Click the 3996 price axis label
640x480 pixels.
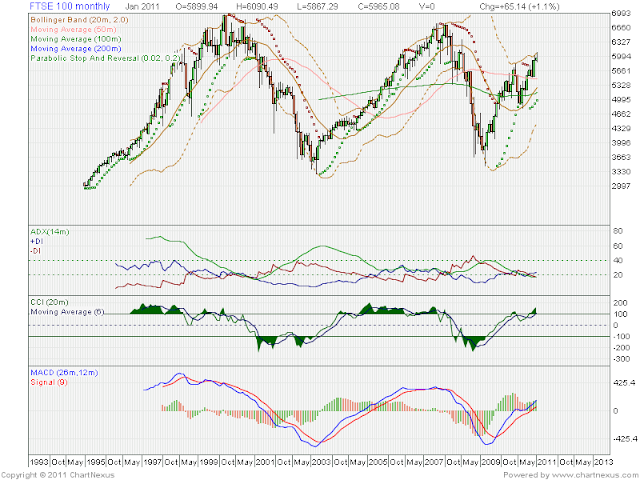click(x=621, y=143)
